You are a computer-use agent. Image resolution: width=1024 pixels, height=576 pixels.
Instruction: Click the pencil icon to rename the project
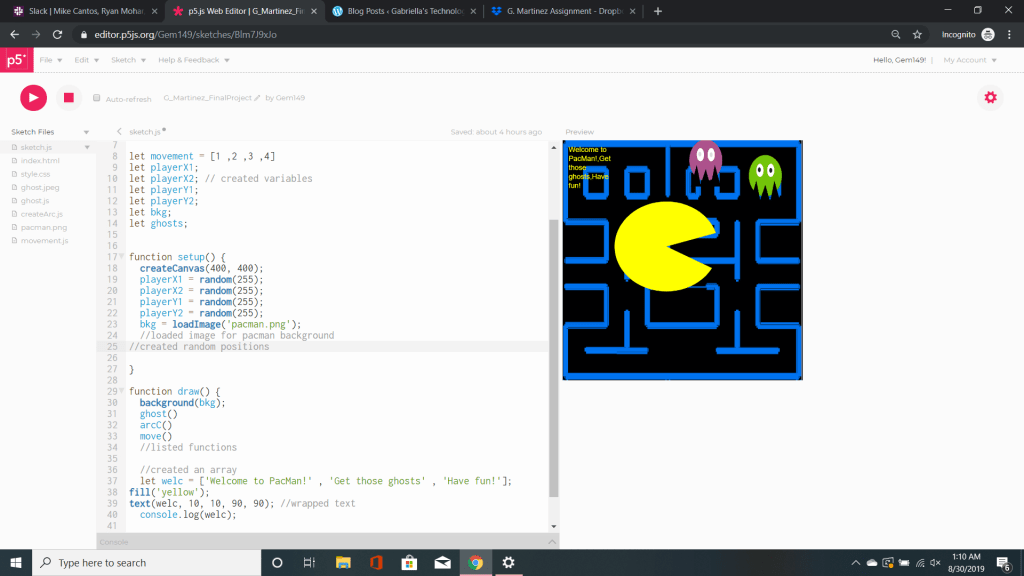click(x=257, y=98)
